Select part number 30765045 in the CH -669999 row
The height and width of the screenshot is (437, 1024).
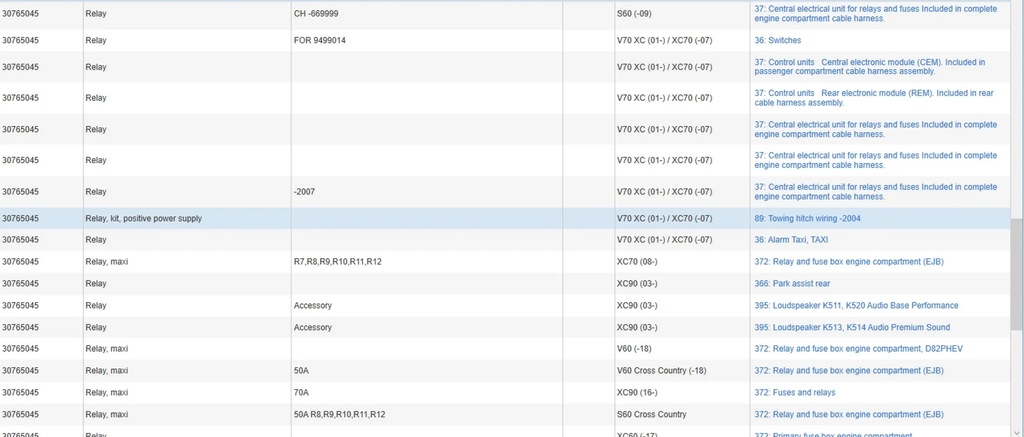(x=41, y=14)
